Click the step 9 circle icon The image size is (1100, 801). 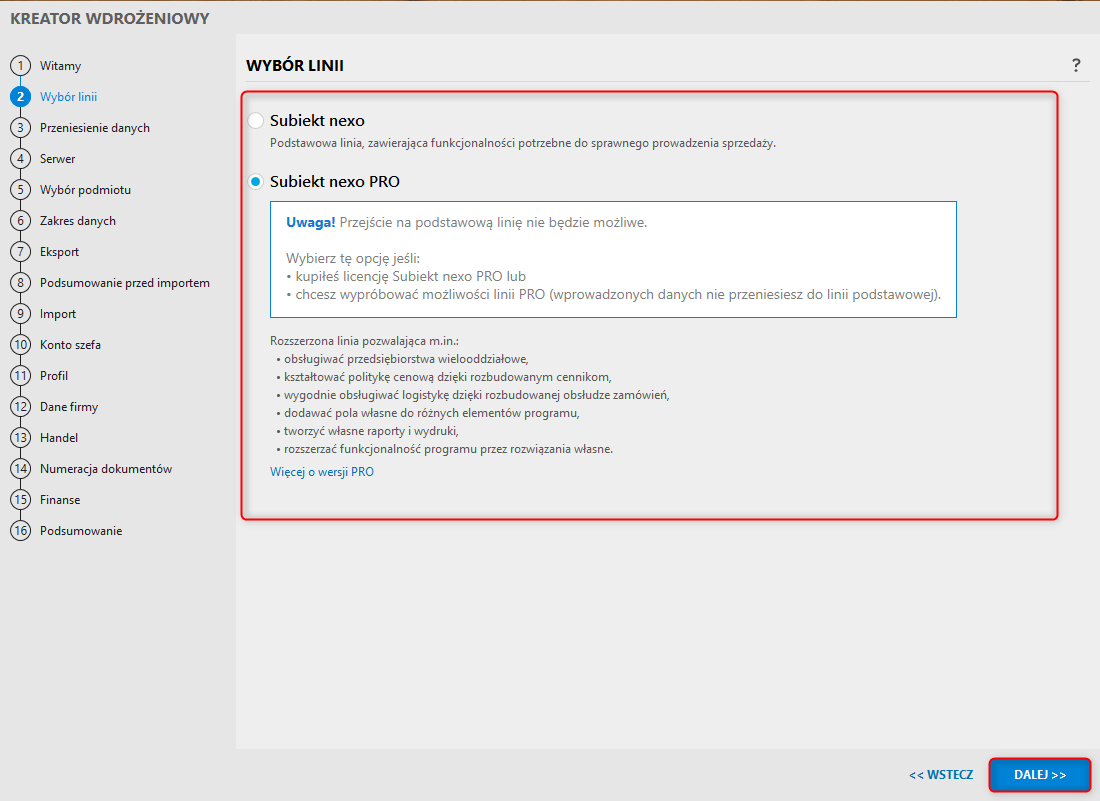[20, 314]
